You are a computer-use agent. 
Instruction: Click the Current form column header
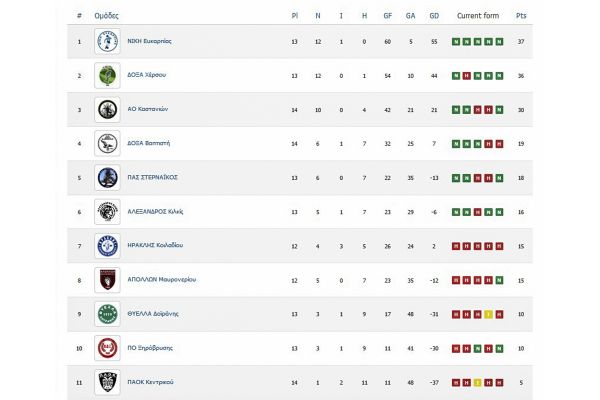pos(477,16)
